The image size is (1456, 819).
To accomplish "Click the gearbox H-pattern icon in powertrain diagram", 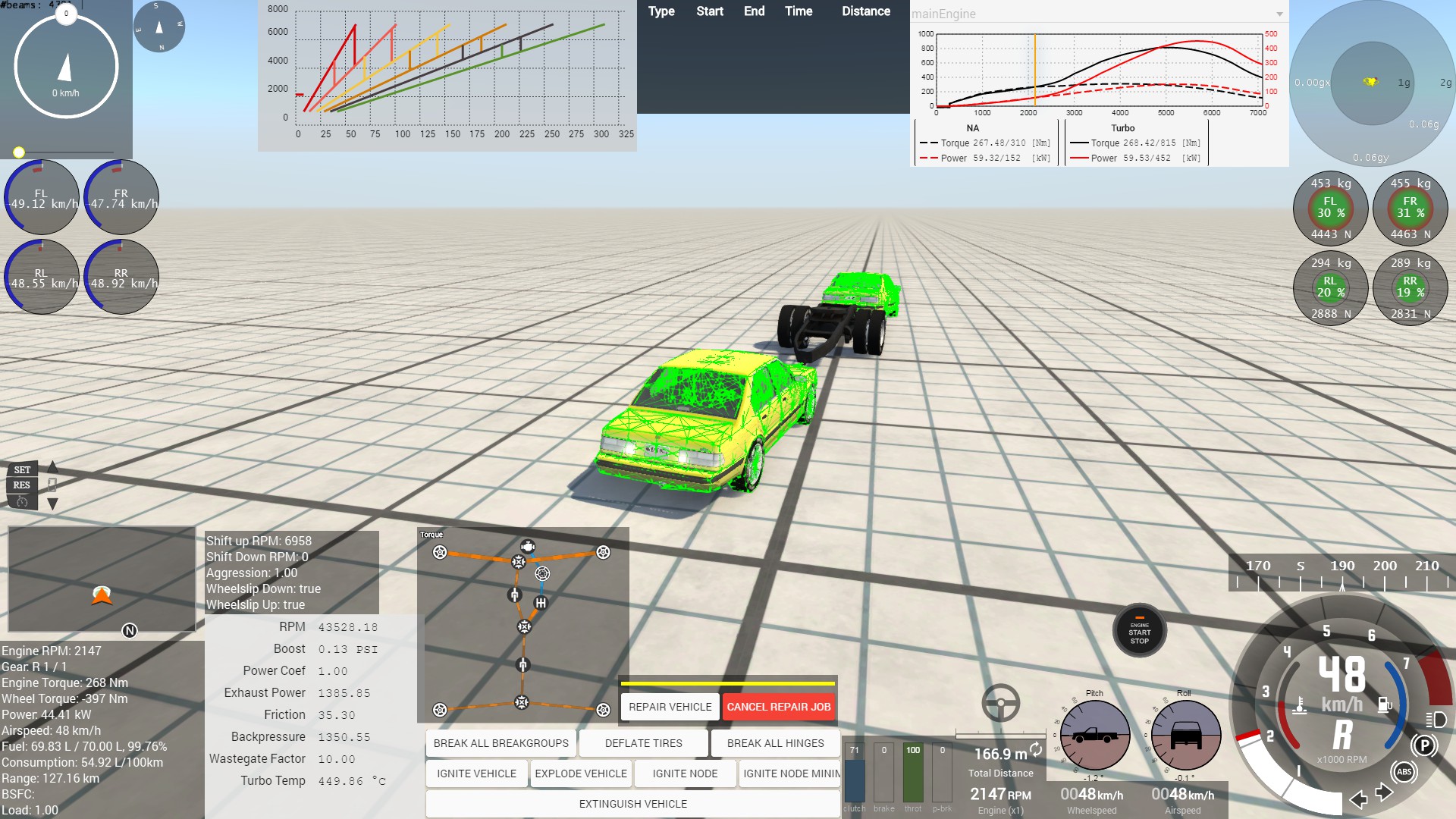I will (541, 603).
